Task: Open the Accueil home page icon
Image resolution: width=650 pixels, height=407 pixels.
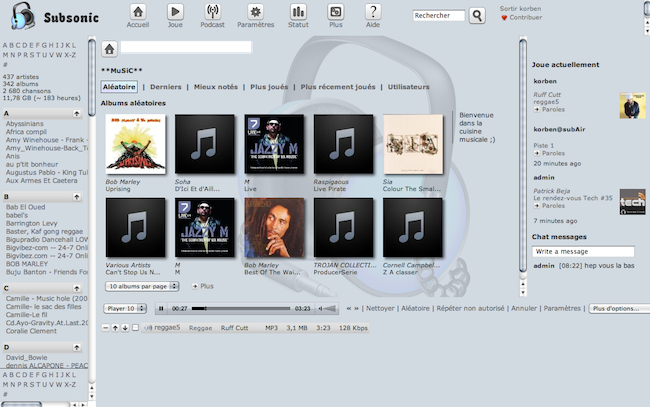Action: click(138, 12)
